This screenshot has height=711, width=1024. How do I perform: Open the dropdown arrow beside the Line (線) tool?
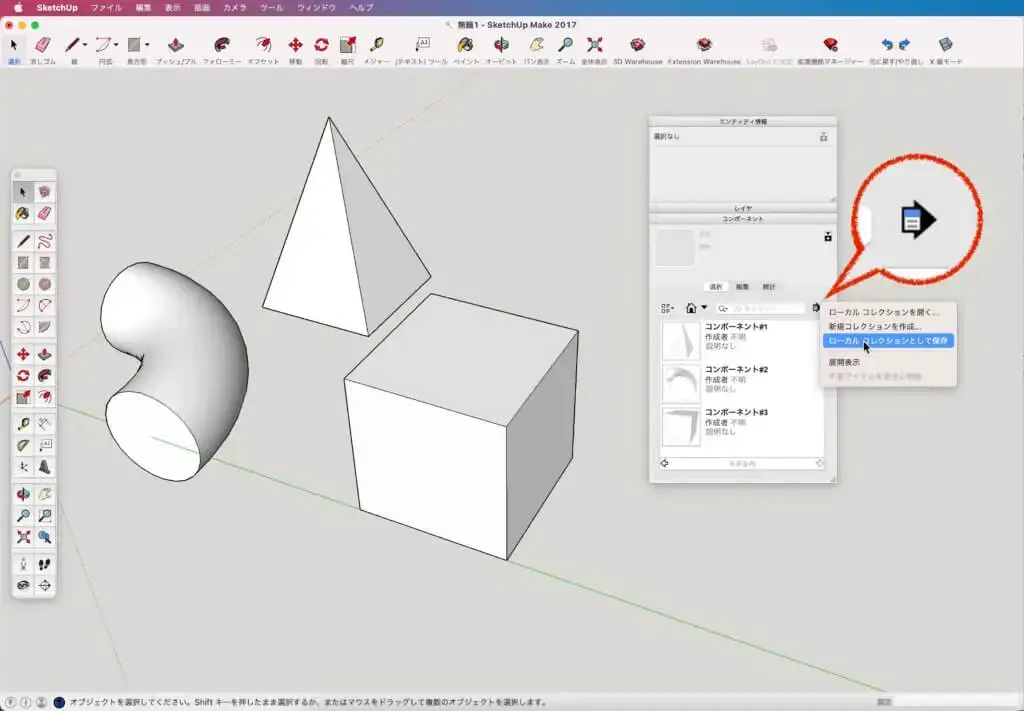coord(85,45)
